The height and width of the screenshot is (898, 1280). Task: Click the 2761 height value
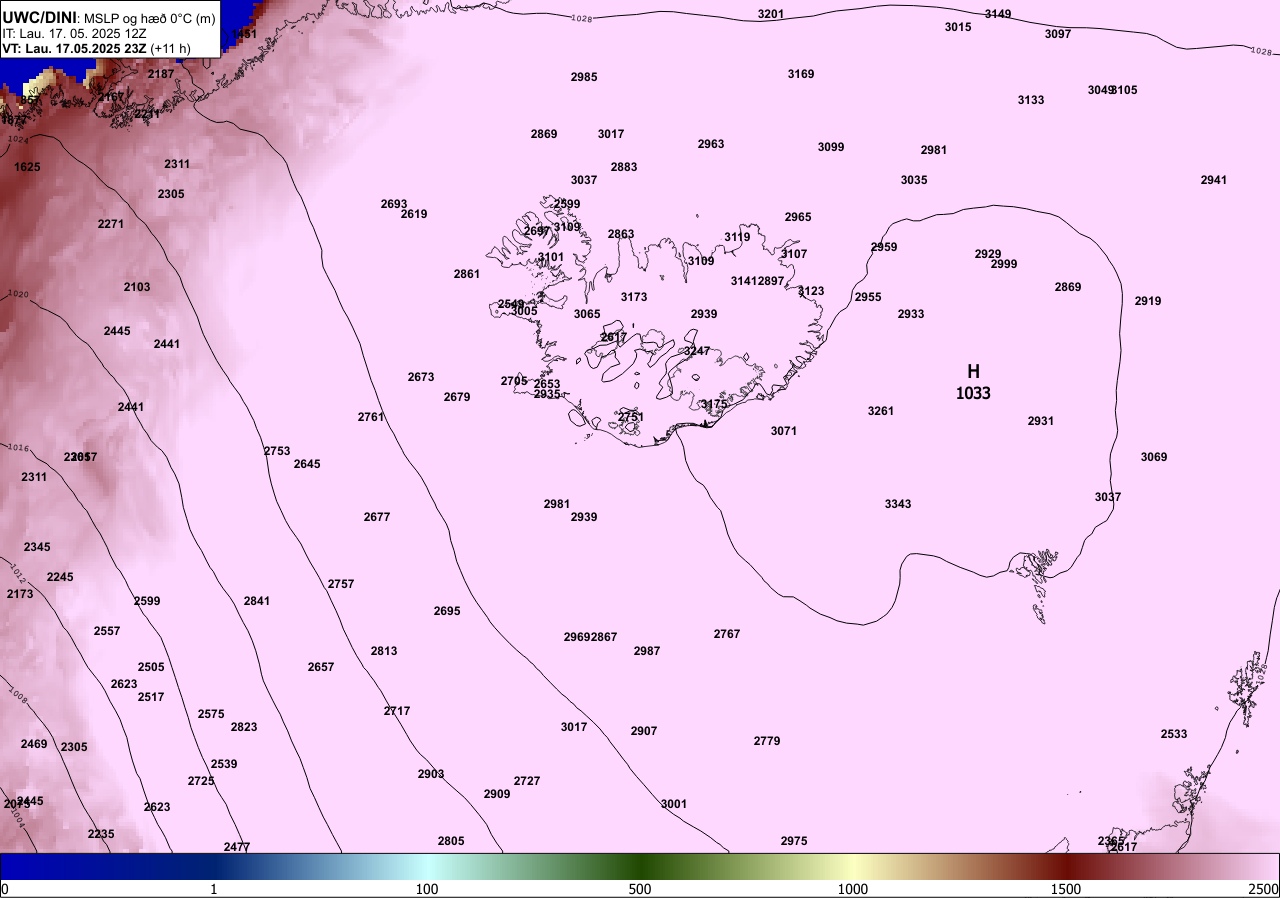[x=371, y=417]
